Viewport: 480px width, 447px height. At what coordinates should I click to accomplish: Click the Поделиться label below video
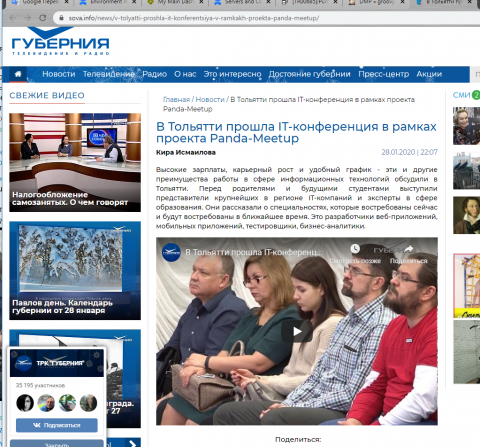298,439
